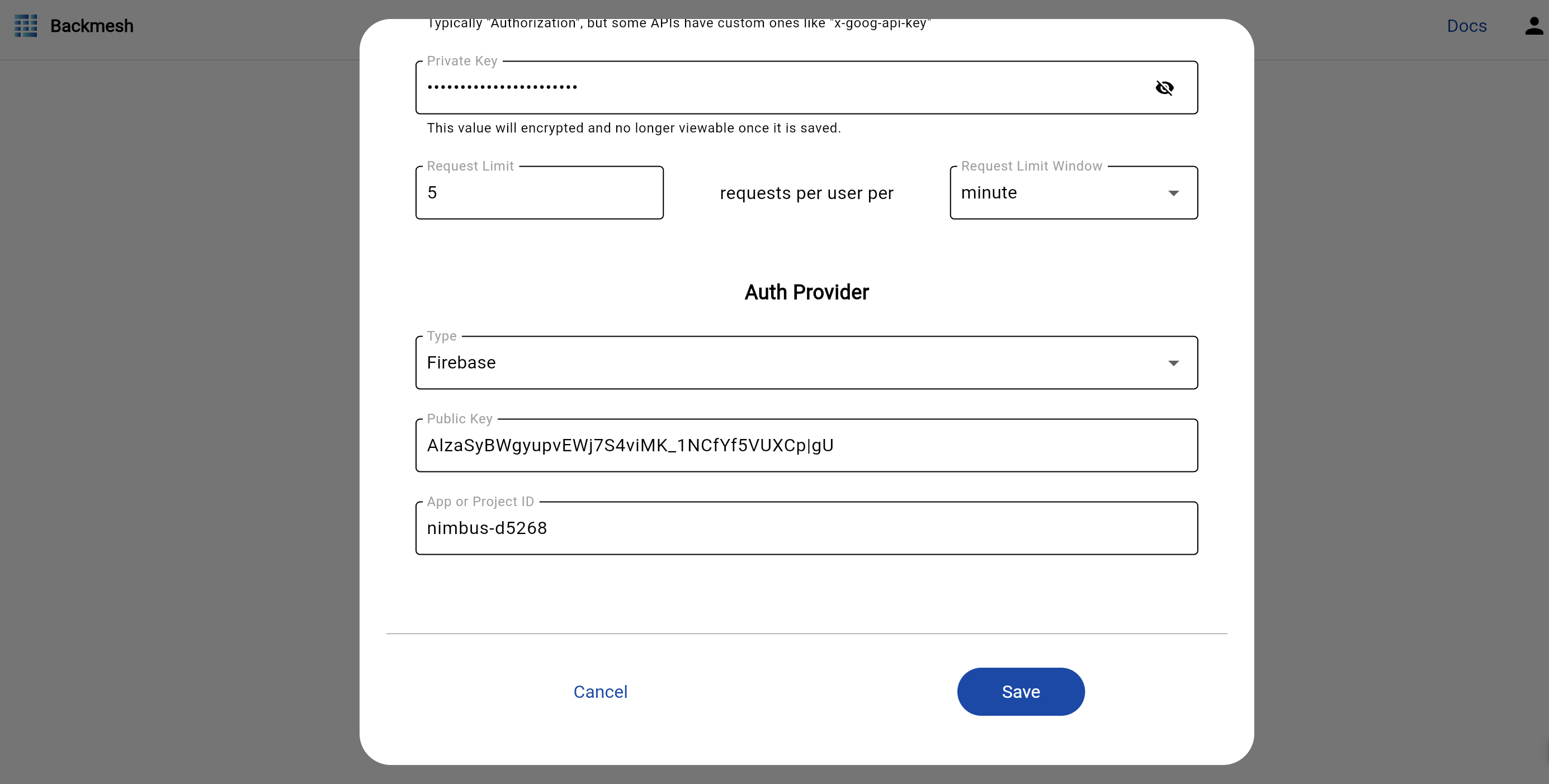
Task: Click the eye icon in Private Key field
Action: tap(1165, 88)
